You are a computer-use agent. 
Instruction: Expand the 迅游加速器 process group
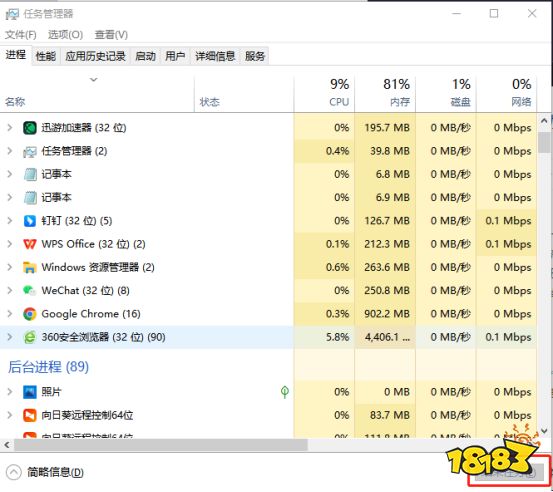point(10,128)
